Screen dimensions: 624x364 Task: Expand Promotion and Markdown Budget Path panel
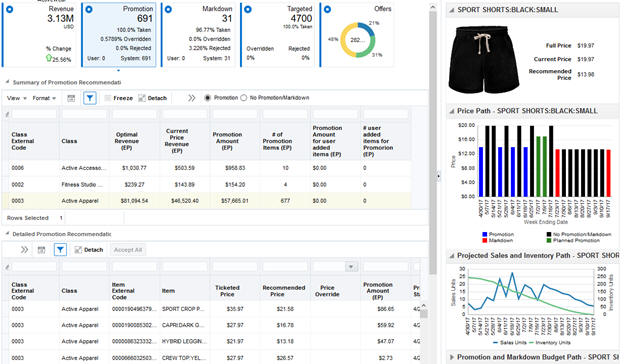[452, 357]
